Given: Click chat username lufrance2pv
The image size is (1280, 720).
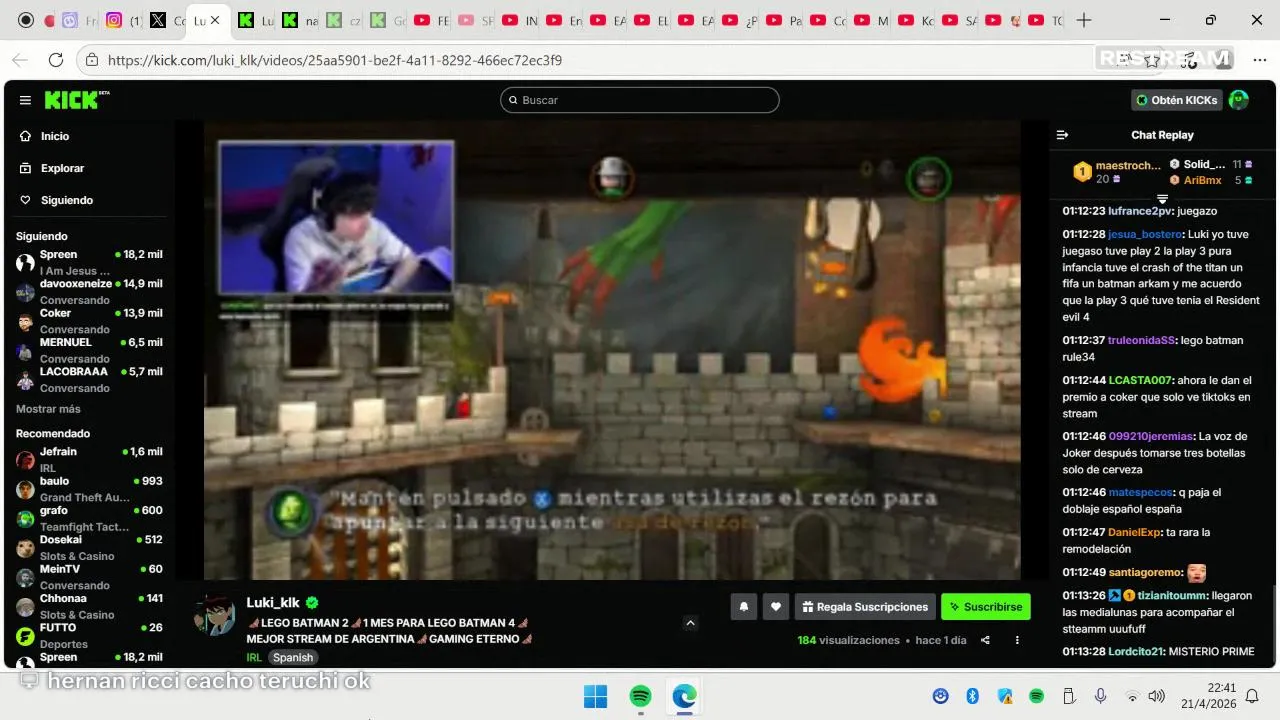Looking at the screenshot, I should (1140, 211).
